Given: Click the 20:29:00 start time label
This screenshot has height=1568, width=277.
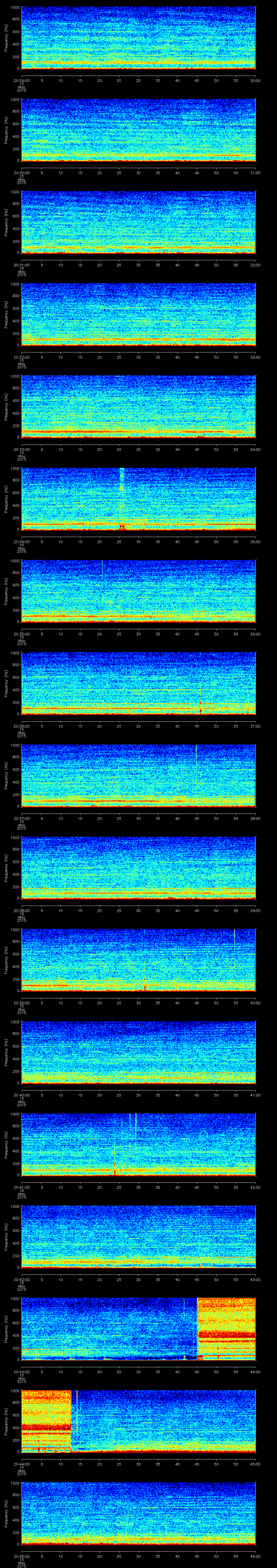Looking at the screenshot, I should (22, 80).
